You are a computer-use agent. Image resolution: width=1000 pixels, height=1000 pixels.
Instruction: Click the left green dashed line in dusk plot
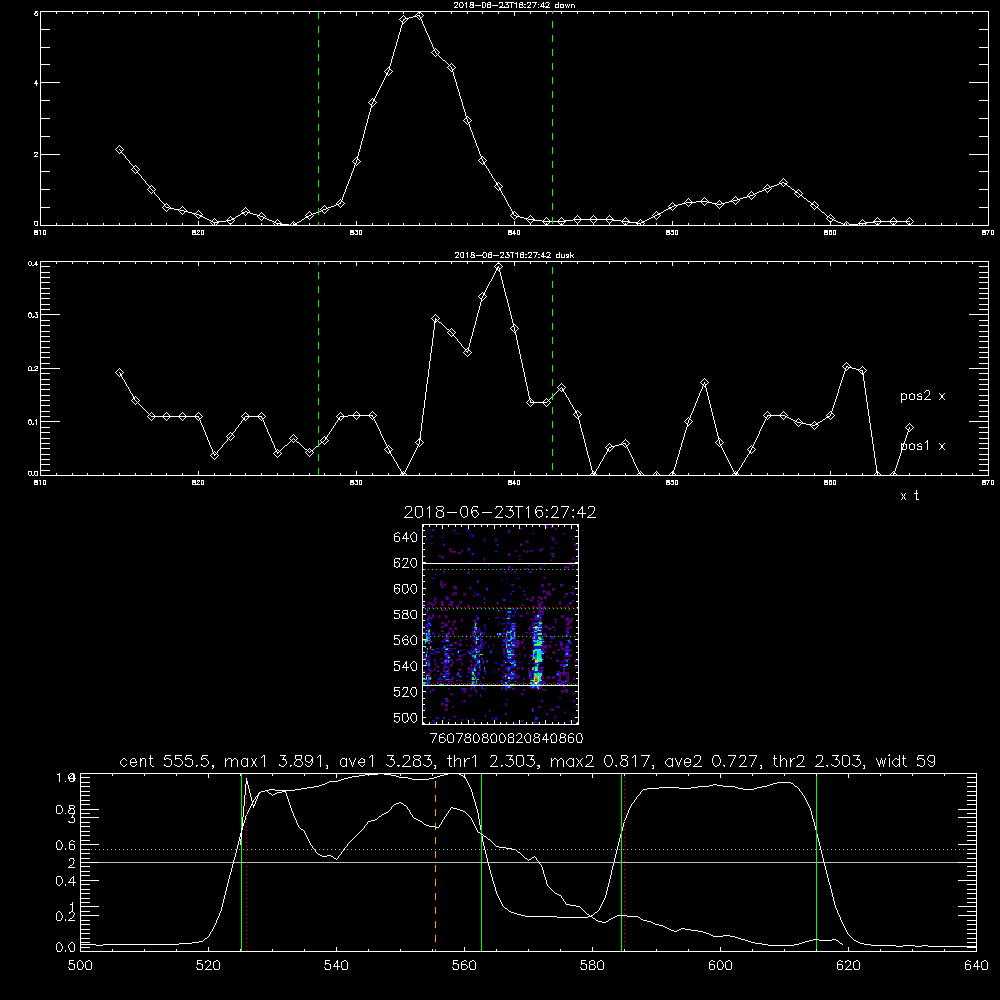coord(318,368)
